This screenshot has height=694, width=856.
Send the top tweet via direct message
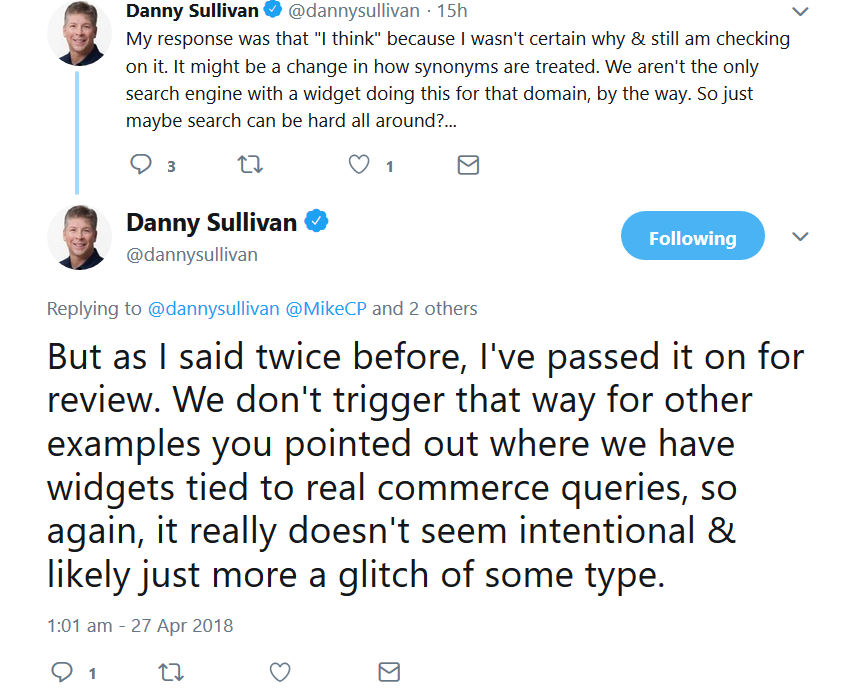[x=468, y=165]
